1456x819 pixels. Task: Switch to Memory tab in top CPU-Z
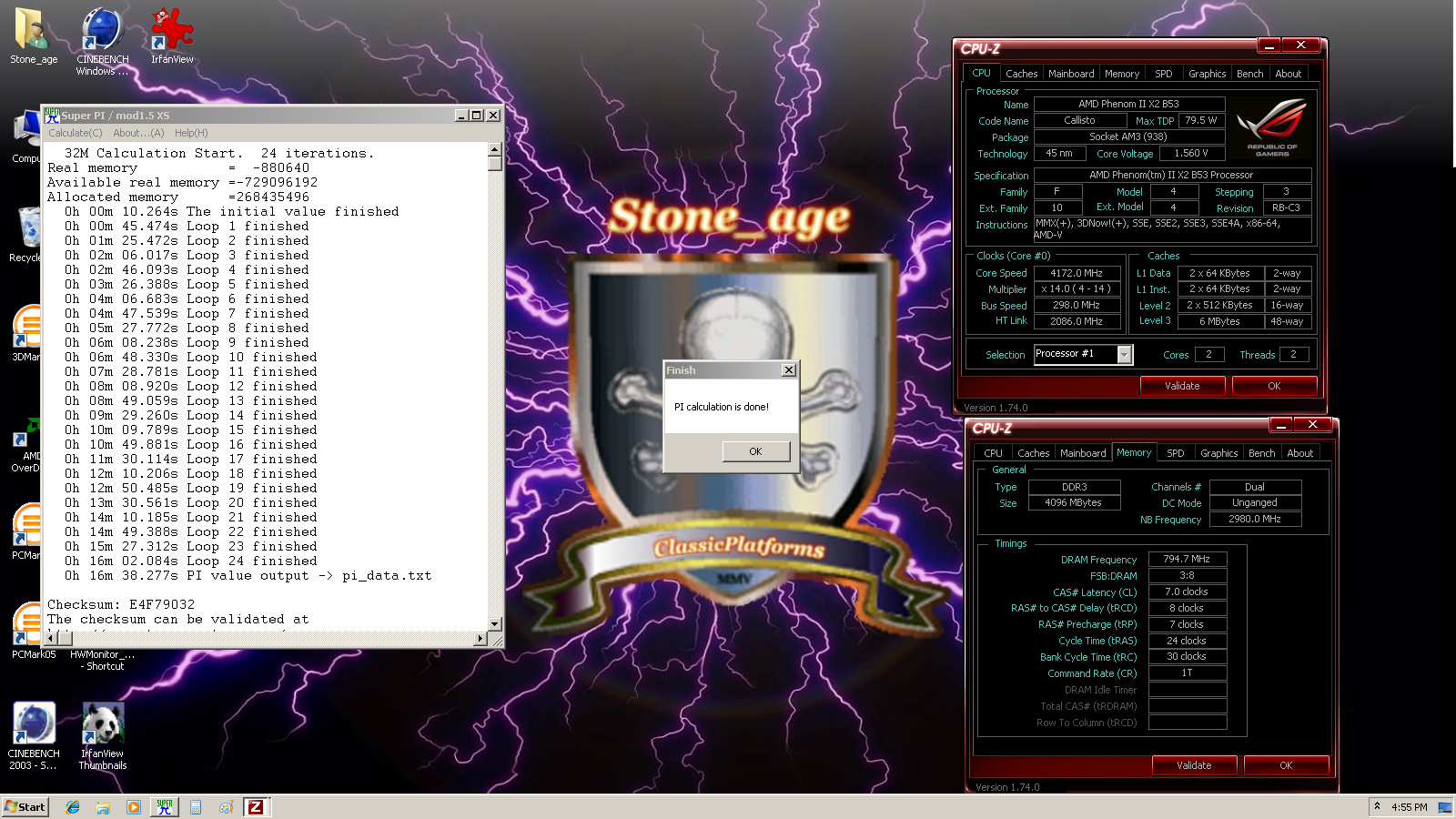click(x=1121, y=74)
